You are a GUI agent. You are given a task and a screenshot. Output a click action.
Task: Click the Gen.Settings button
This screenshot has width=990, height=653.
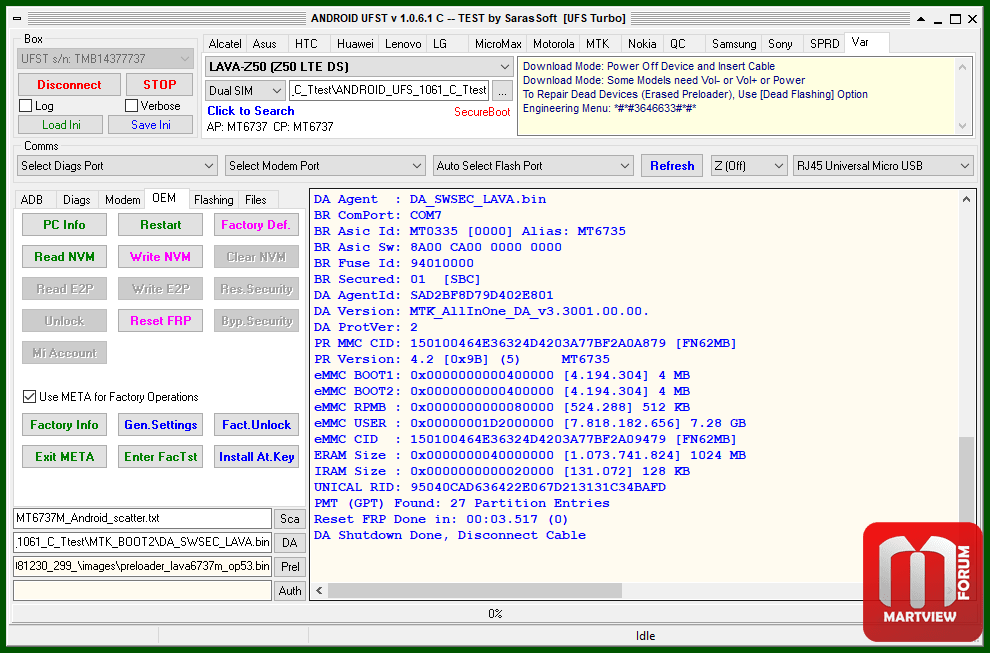160,425
